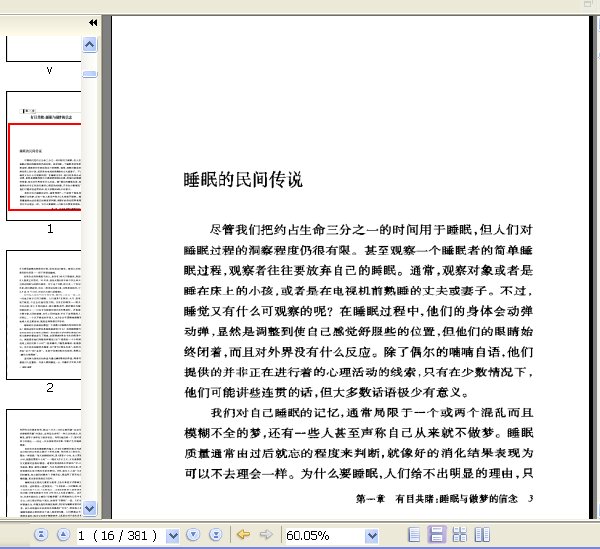Go to last page button
Viewport: 600px width, 549px height.
click(216, 534)
